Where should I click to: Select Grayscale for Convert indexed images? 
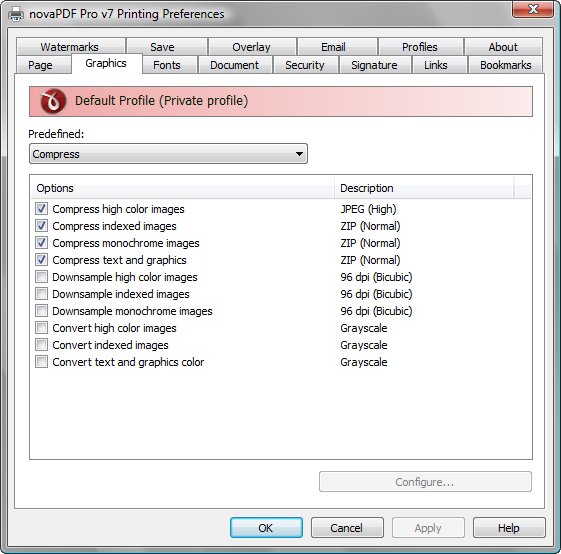(364, 345)
